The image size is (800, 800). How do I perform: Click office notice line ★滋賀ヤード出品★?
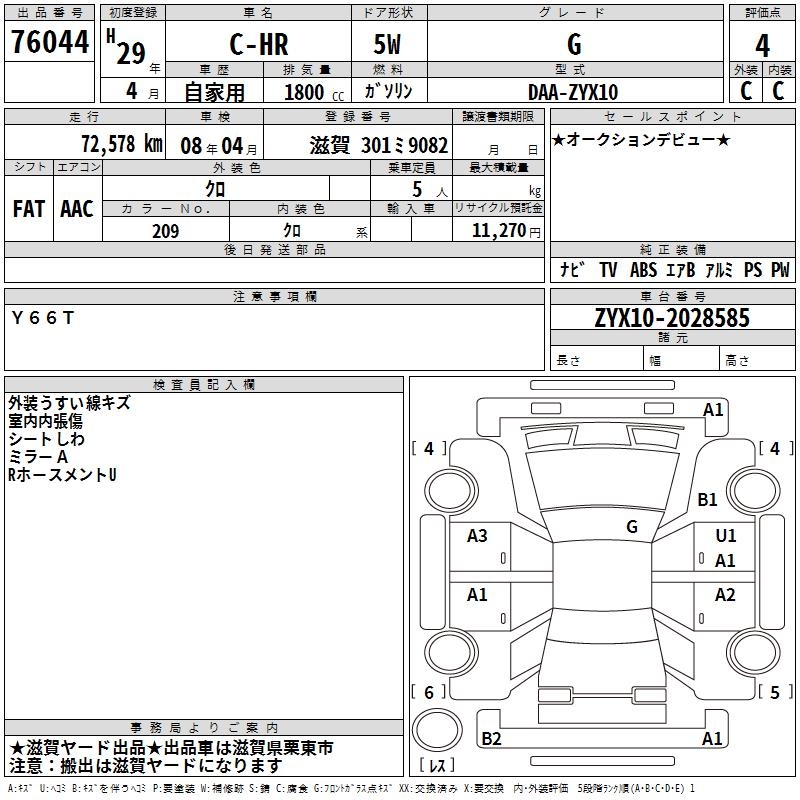tap(171, 748)
